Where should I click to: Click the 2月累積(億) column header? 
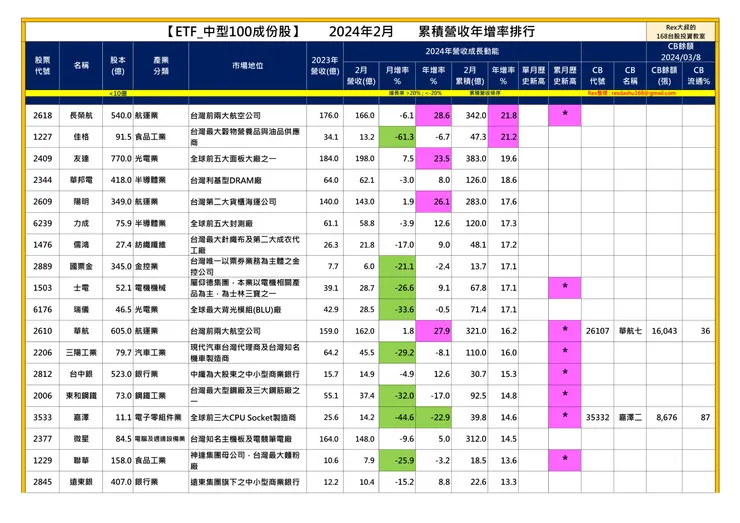pos(470,76)
